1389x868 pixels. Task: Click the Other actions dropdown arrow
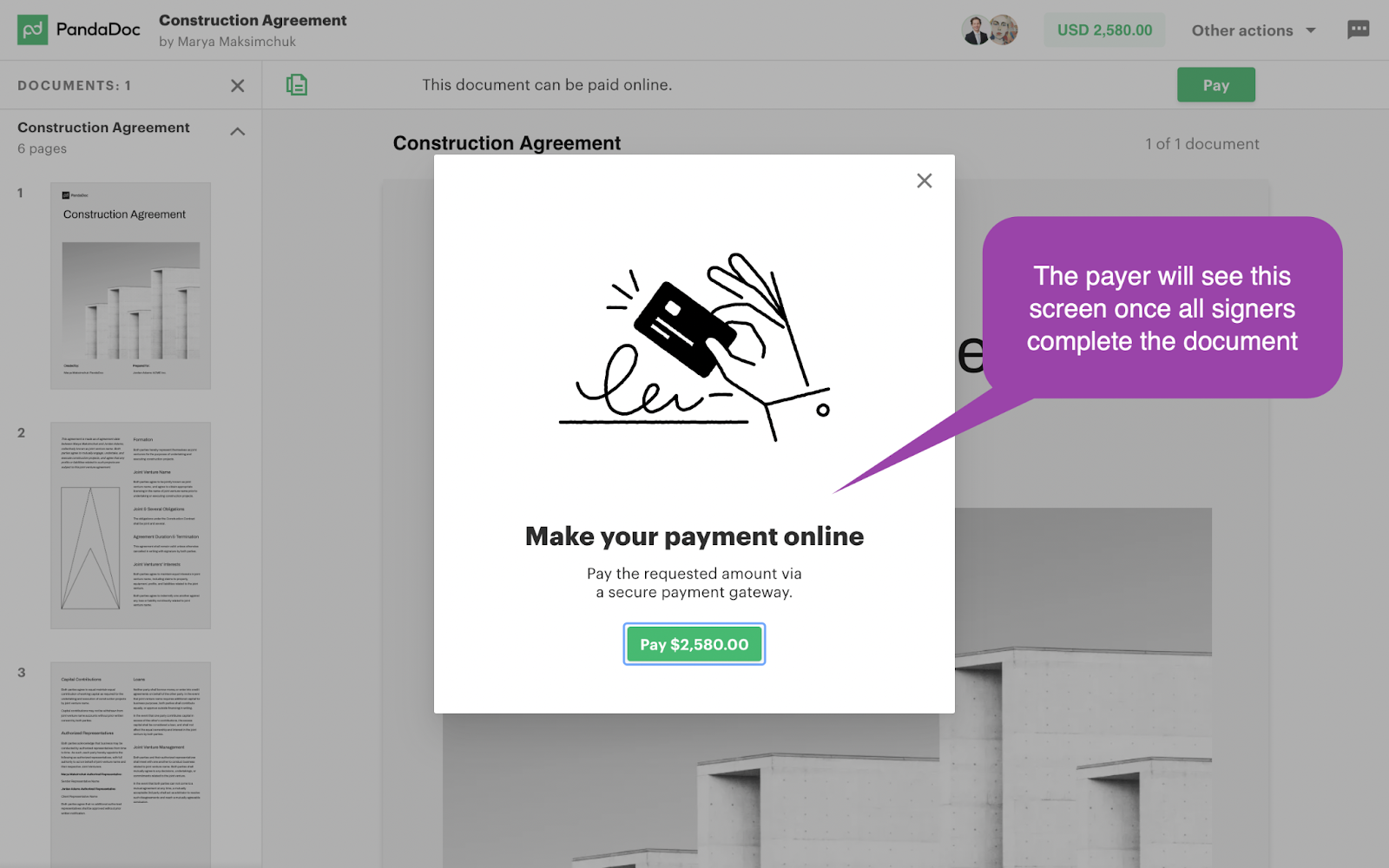[x=1311, y=30]
